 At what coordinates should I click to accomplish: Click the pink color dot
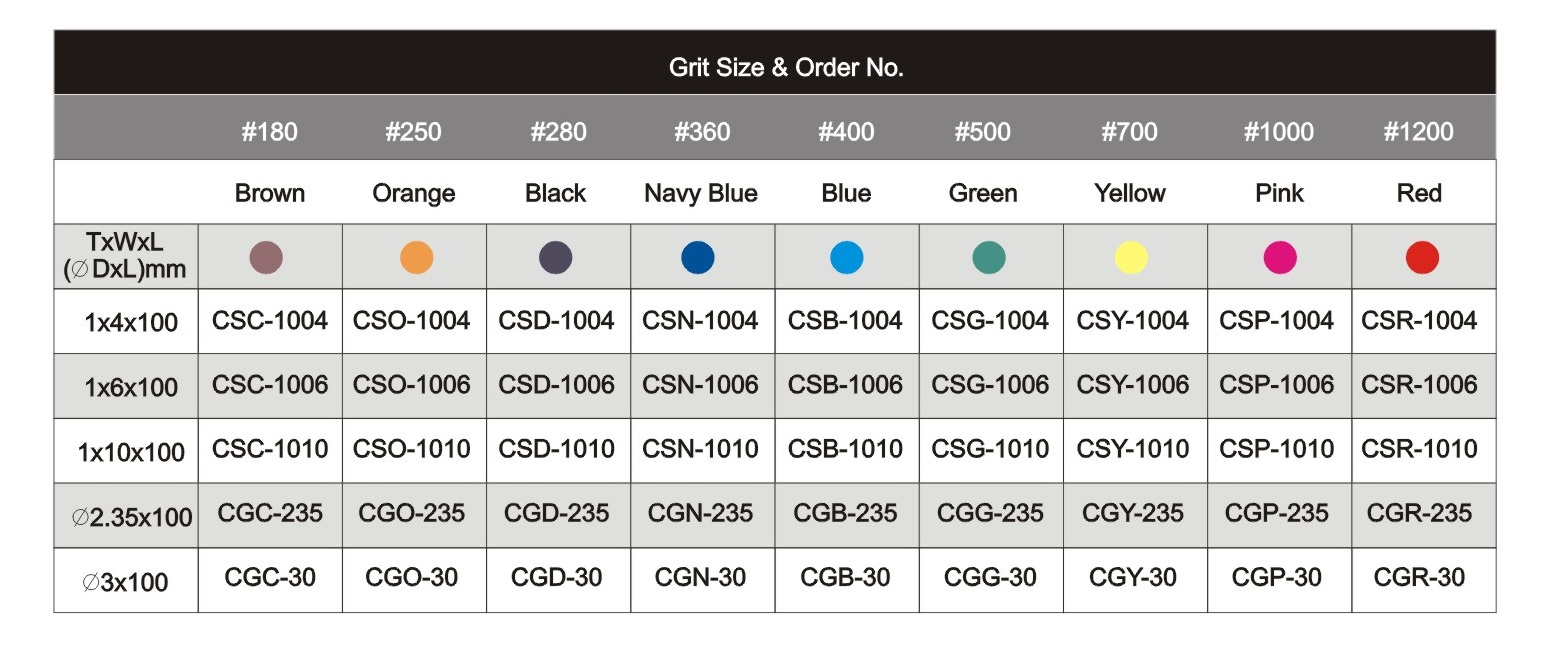pos(1280,258)
